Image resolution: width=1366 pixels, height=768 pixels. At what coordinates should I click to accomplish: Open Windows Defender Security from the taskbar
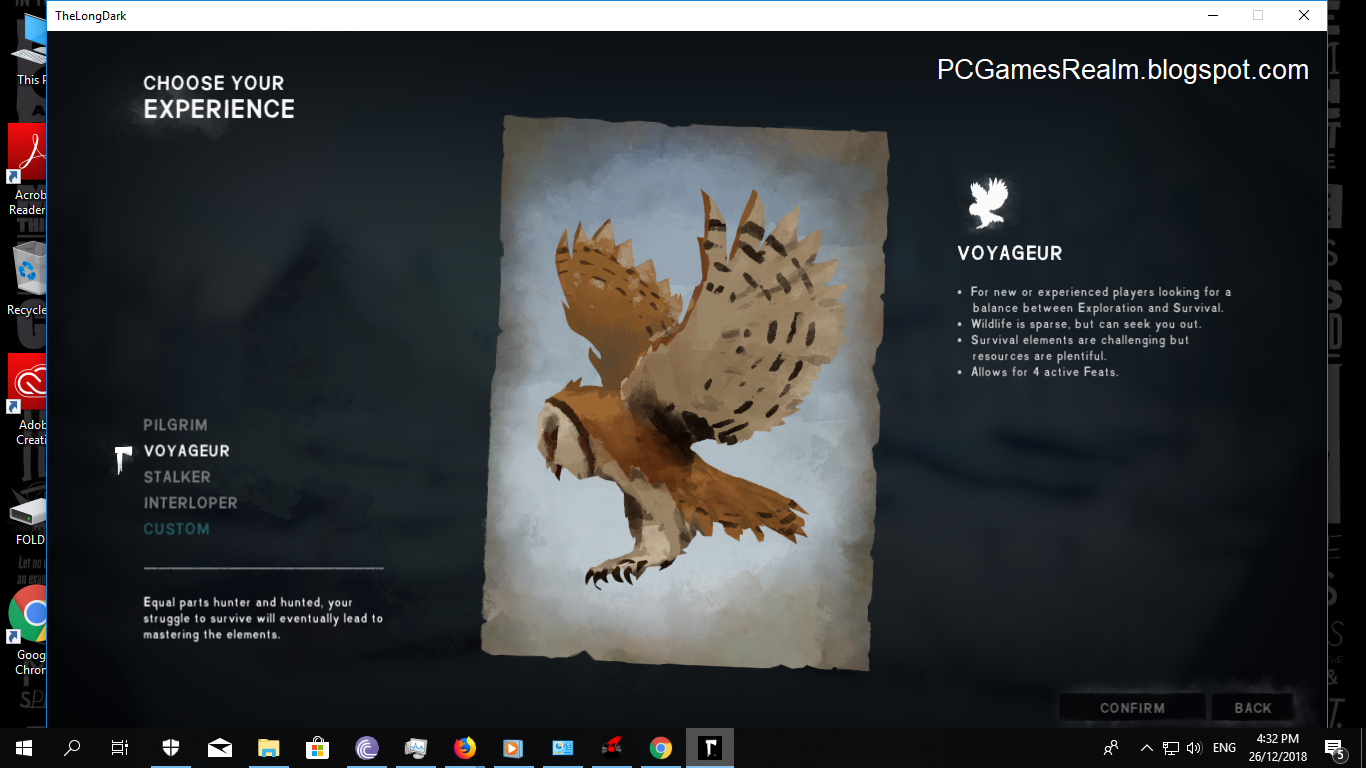coord(171,747)
